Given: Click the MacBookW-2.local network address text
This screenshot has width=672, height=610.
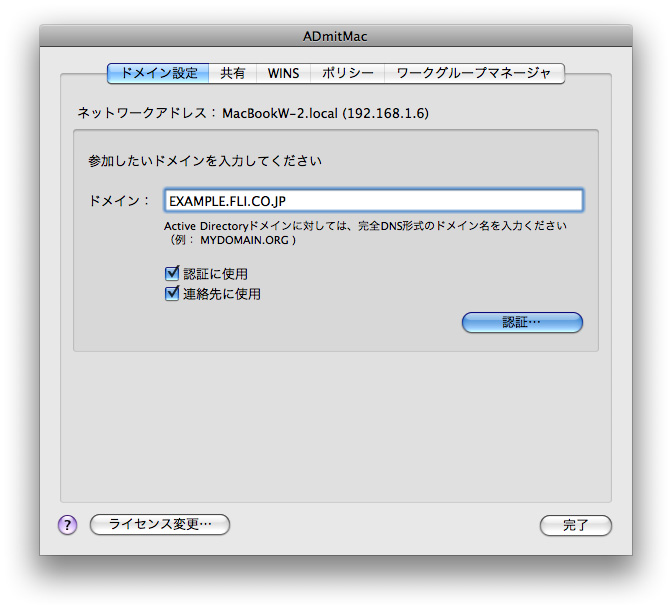Looking at the screenshot, I should [325, 113].
